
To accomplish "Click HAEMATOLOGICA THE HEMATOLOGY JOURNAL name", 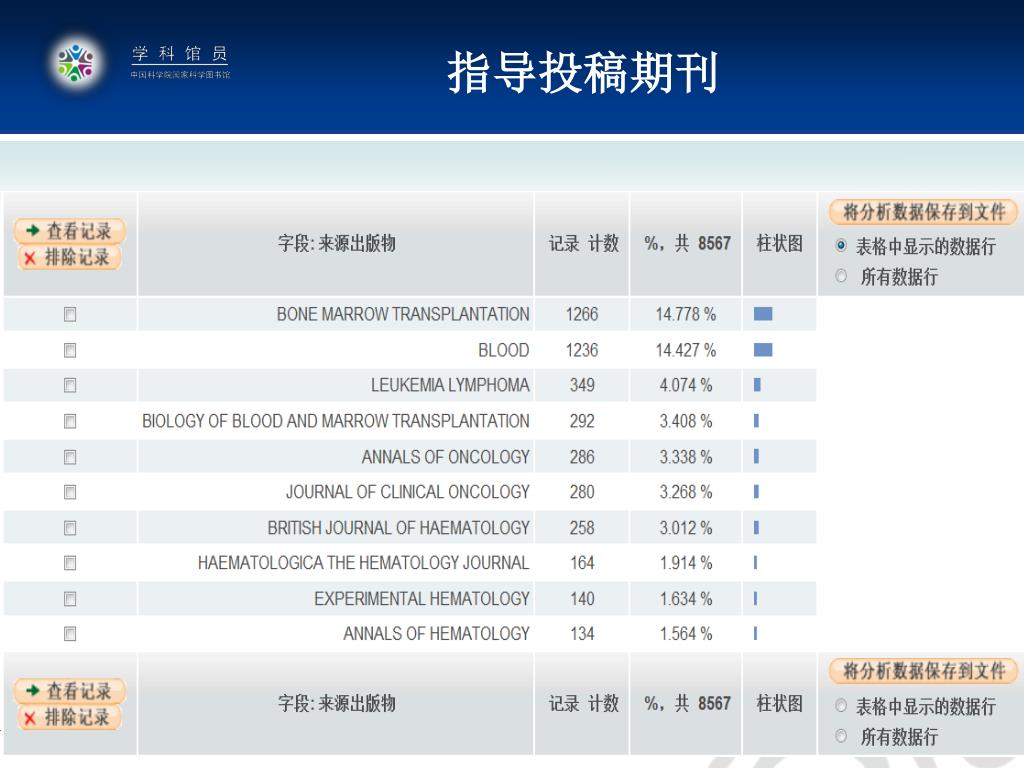I will coord(363,562).
